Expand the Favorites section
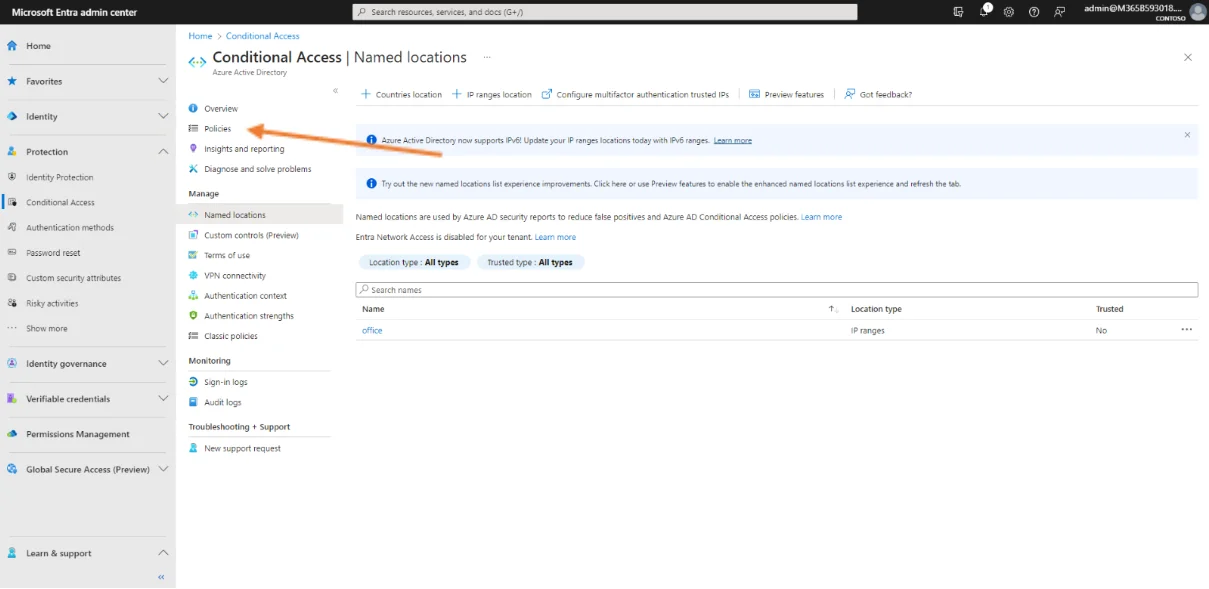This screenshot has width=1209, height=589. 163,81
